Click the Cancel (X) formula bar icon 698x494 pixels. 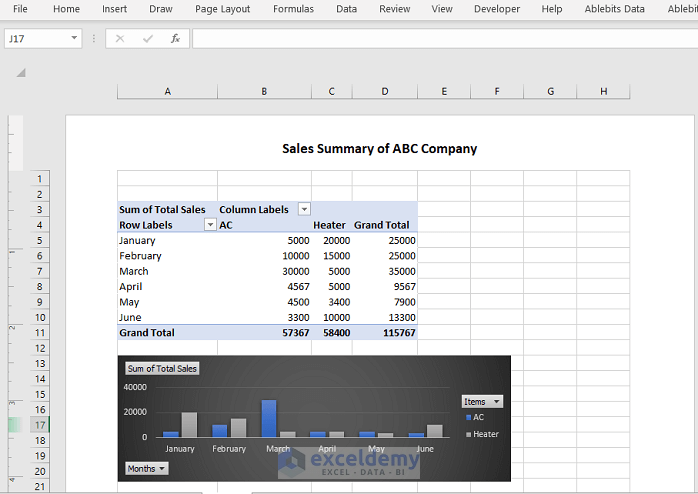tap(120, 39)
